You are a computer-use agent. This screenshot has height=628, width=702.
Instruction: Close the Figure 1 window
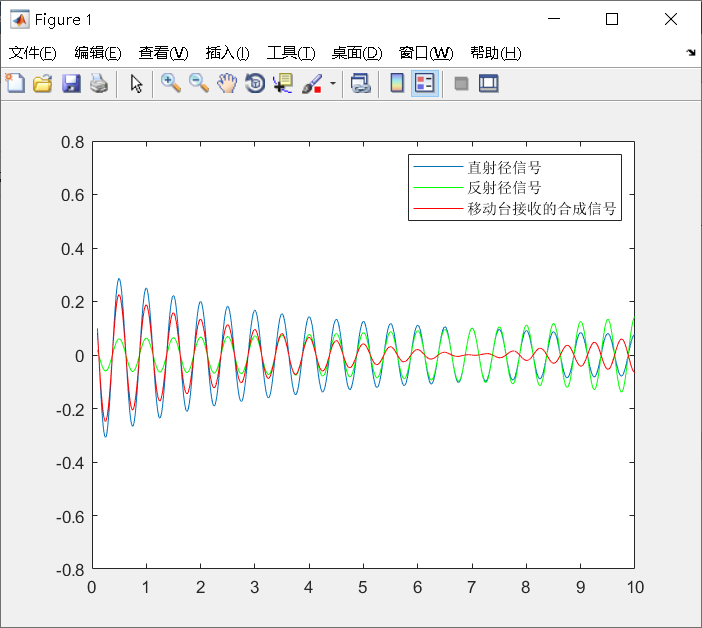(x=671, y=19)
